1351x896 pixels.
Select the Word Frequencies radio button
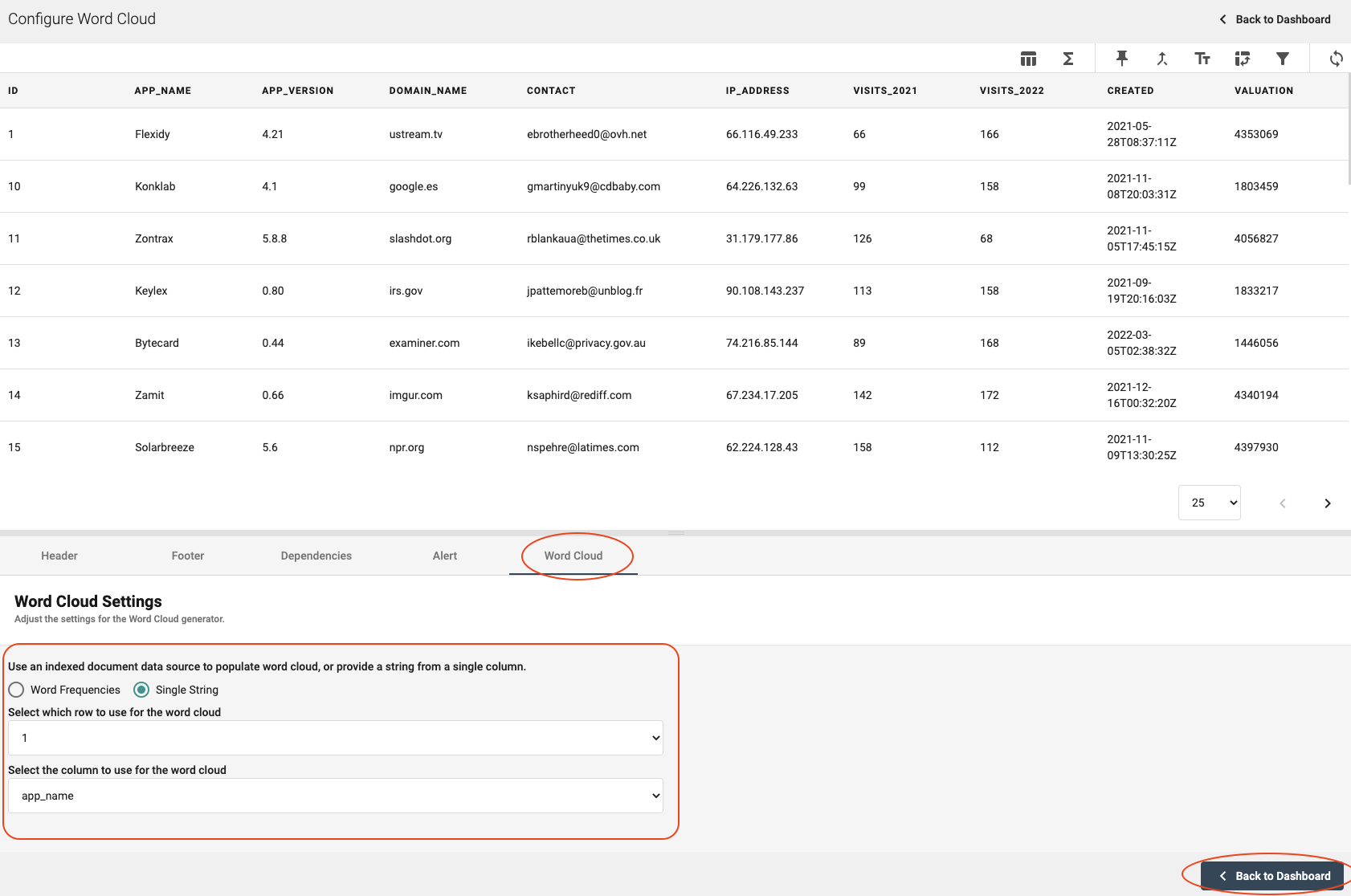click(16, 690)
